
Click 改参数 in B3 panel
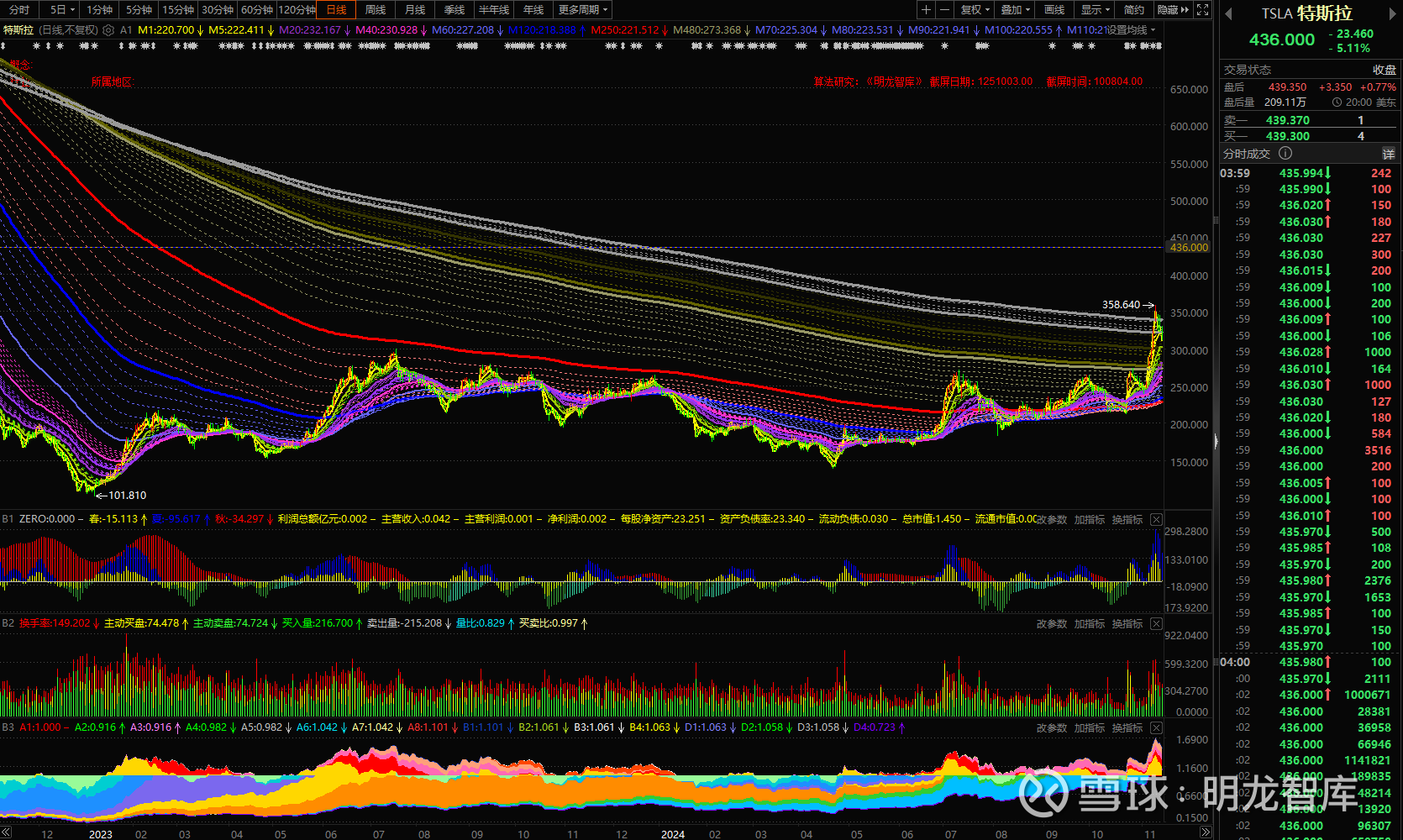pos(1051,728)
